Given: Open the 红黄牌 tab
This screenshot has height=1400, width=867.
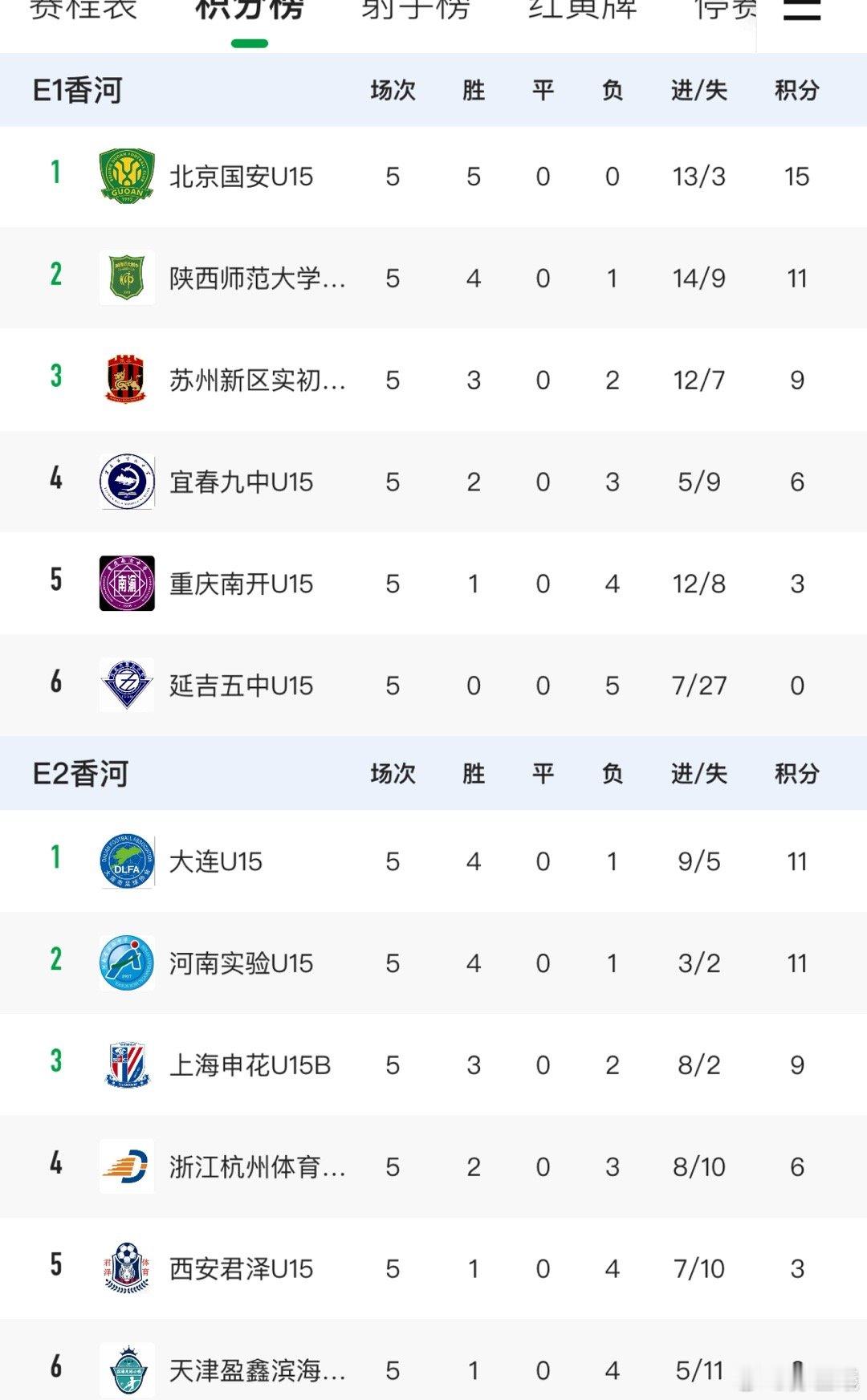Looking at the screenshot, I should coord(582,10).
